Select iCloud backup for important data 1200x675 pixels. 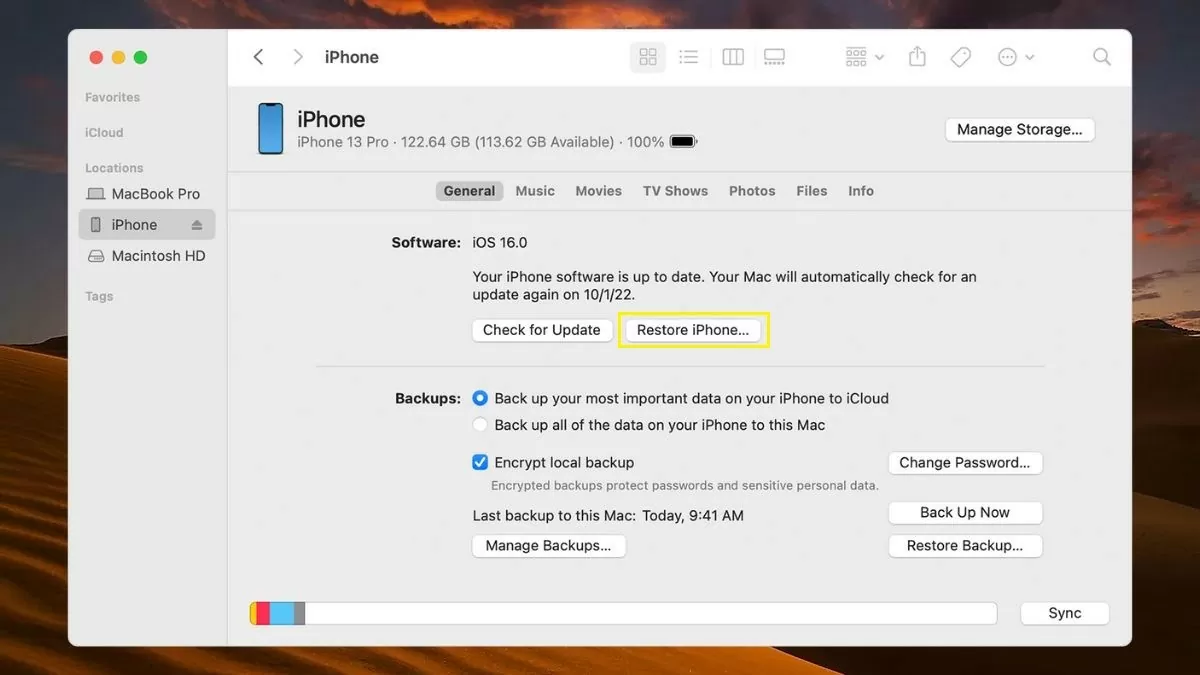pos(480,398)
